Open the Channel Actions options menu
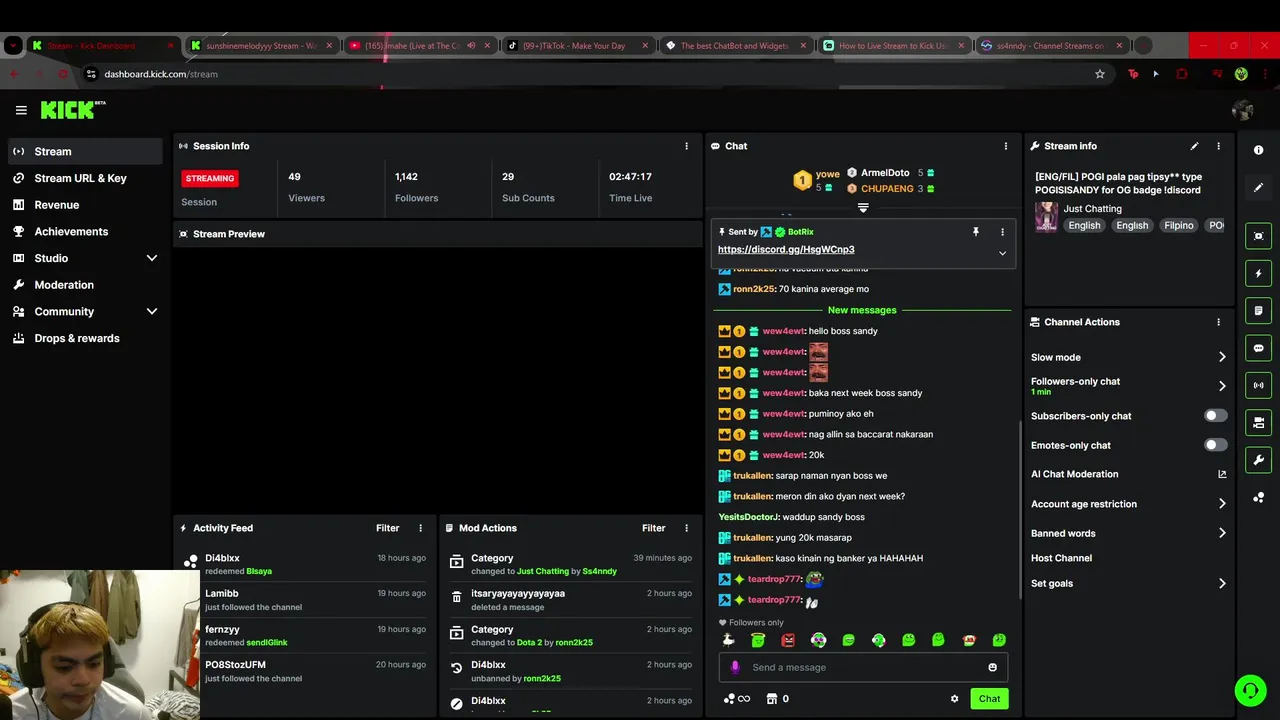Image resolution: width=1280 pixels, height=720 pixels. tap(1218, 322)
